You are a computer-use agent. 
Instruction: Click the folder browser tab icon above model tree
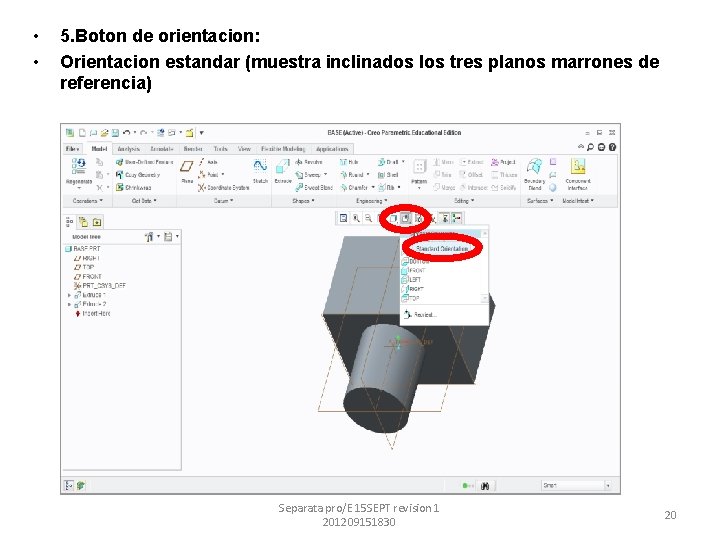(83, 222)
